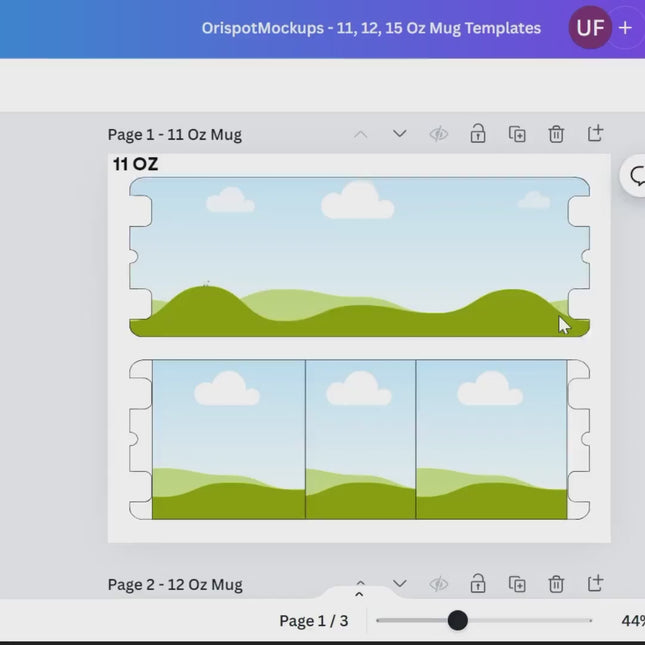Image resolution: width=645 pixels, height=645 pixels.
Task: Move Page 2 down with the chevron
Action: click(x=399, y=584)
